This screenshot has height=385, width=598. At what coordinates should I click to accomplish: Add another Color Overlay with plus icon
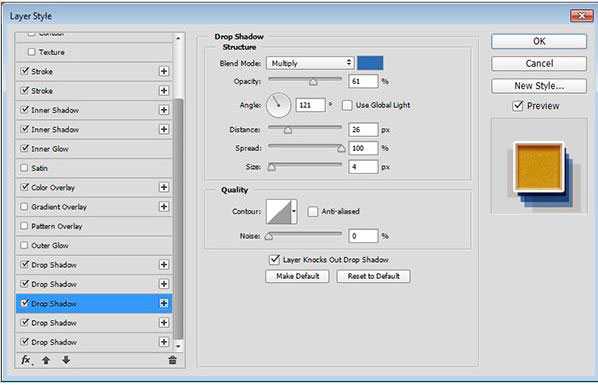[164, 187]
